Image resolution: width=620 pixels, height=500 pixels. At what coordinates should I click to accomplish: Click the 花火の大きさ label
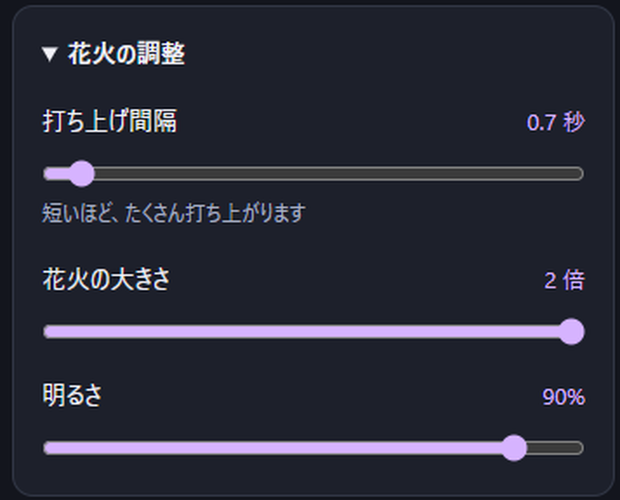pyautogui.click(x=106, y=279)
